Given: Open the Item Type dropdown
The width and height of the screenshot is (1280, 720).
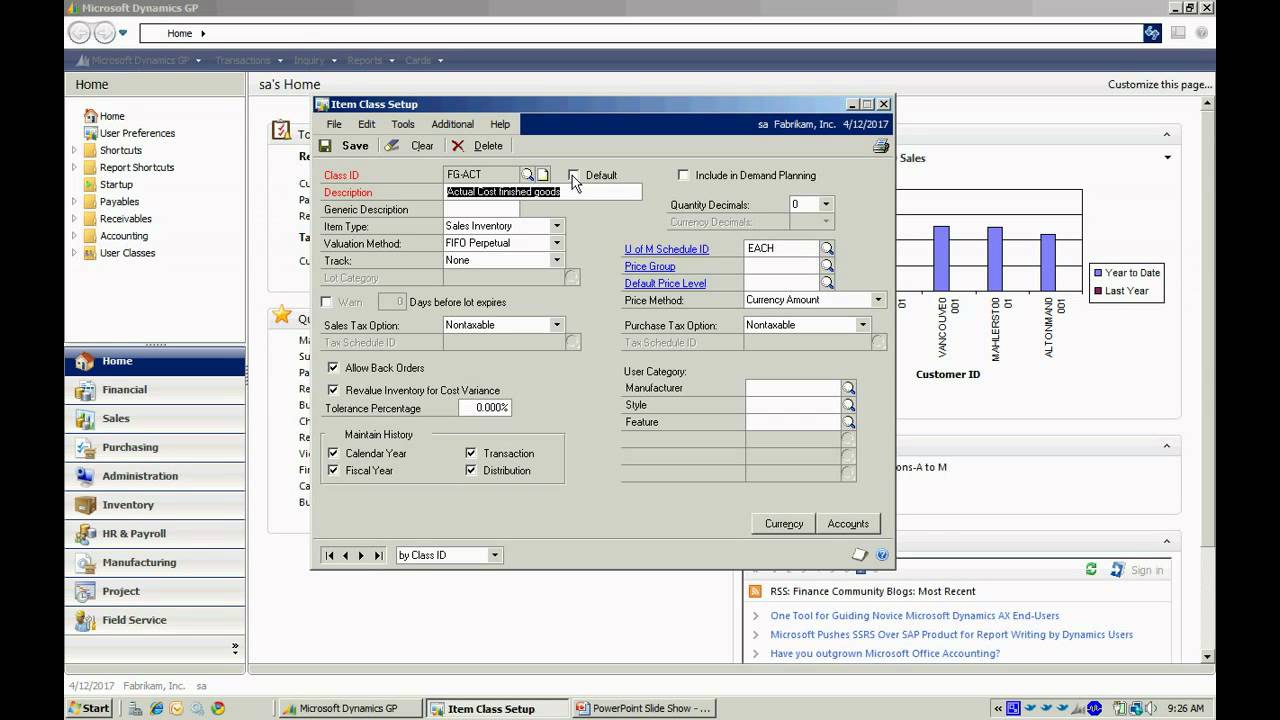Looking at the screenshot, I should coord(557,226).
